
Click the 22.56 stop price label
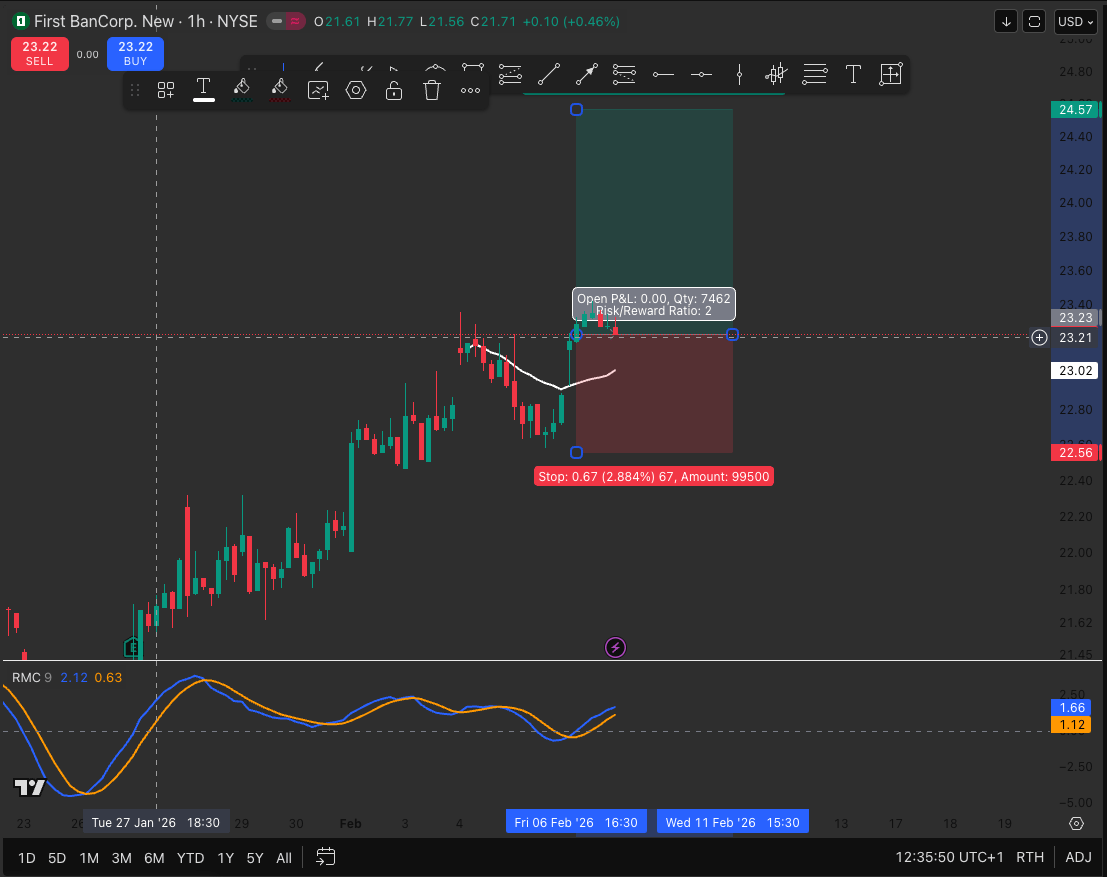[1075, 453]
